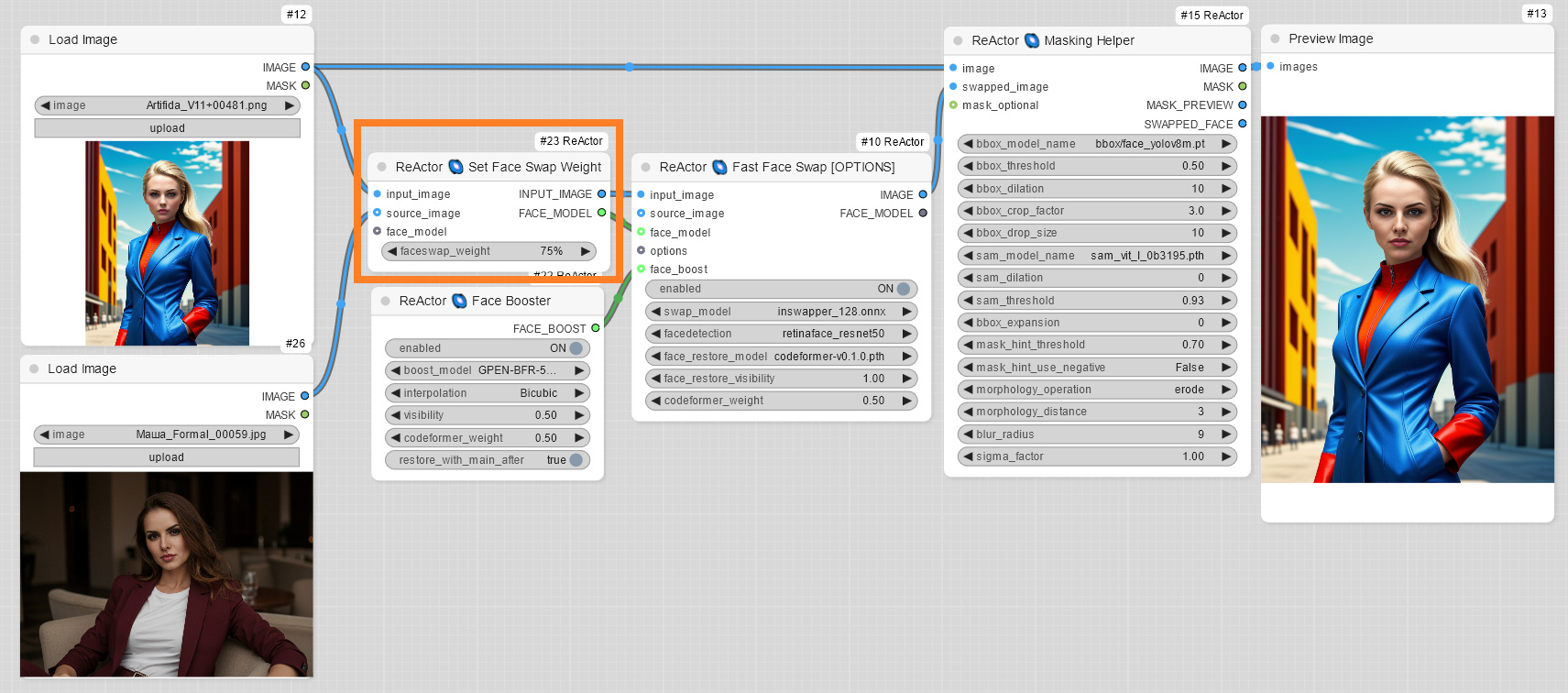Click the SWAPPED_FACE output port on Masking Helper

click(1243, 124)
